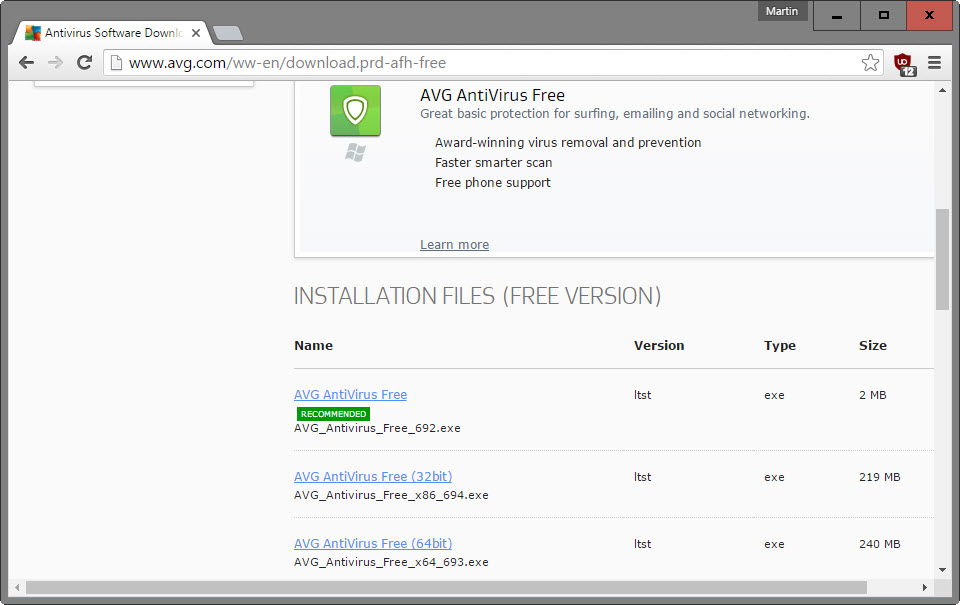Bookmark this page using star icon
The width and height of the screenshot is (960, 605).
(870, 62)
